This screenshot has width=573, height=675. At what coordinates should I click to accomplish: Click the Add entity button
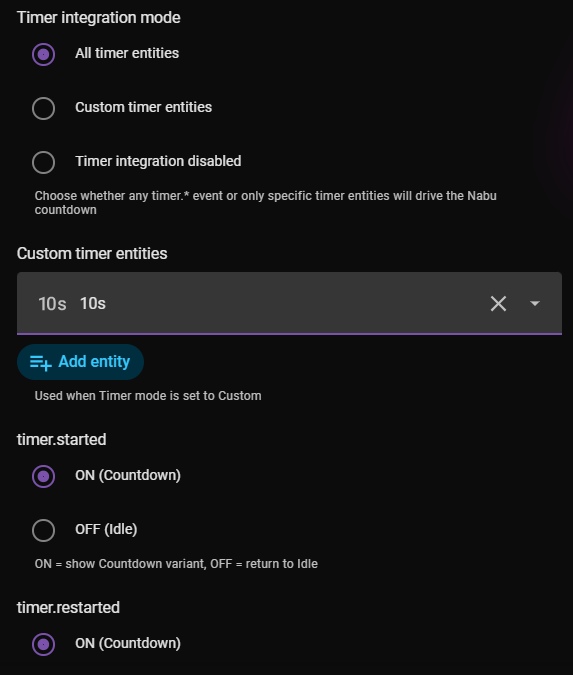80,362
